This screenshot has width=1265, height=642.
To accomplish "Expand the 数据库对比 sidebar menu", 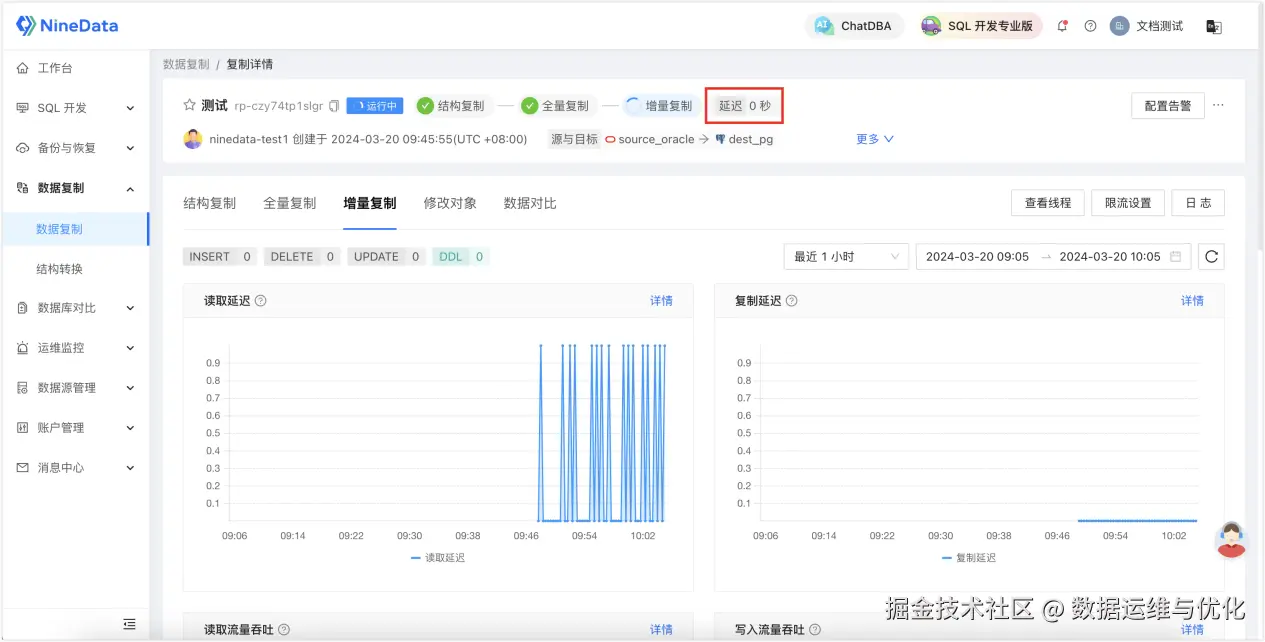I will [75, 308].
